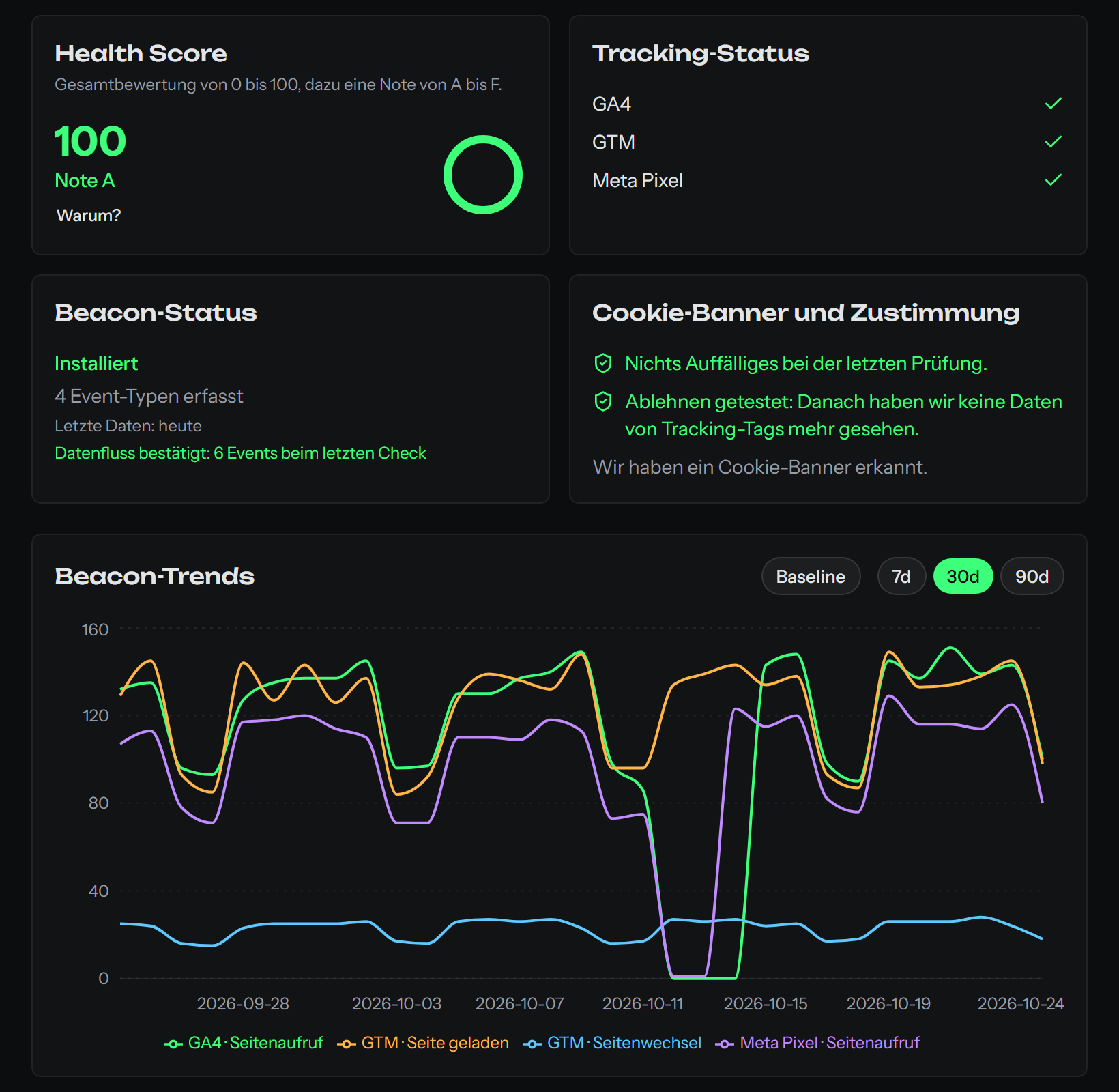Image resolution: width=1119 pixels, height=1092 pixels.
Task: Click 'Cookie-Banner und Zustimmung' heading
Action: [806, 313]
